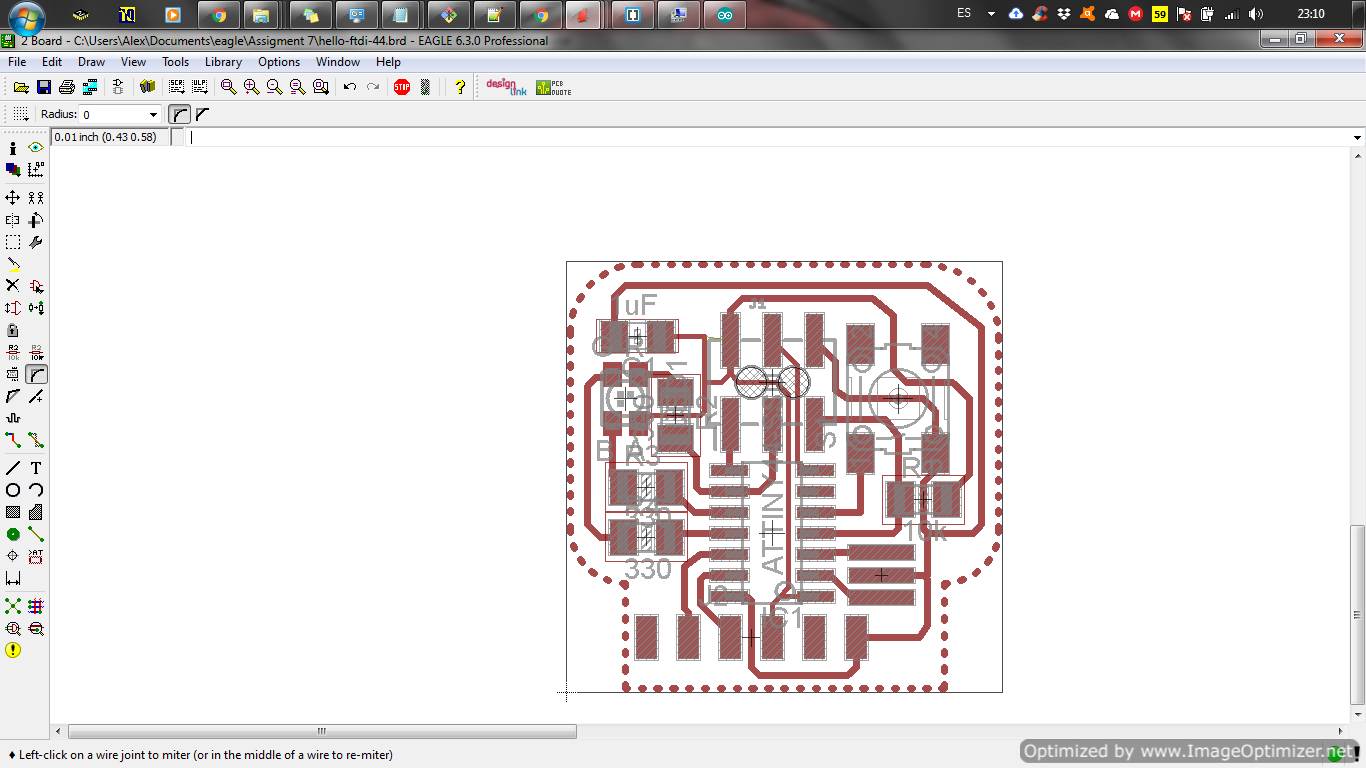Zoom out of the board
Screen dimensions: 1366x768
coord(274,87)
